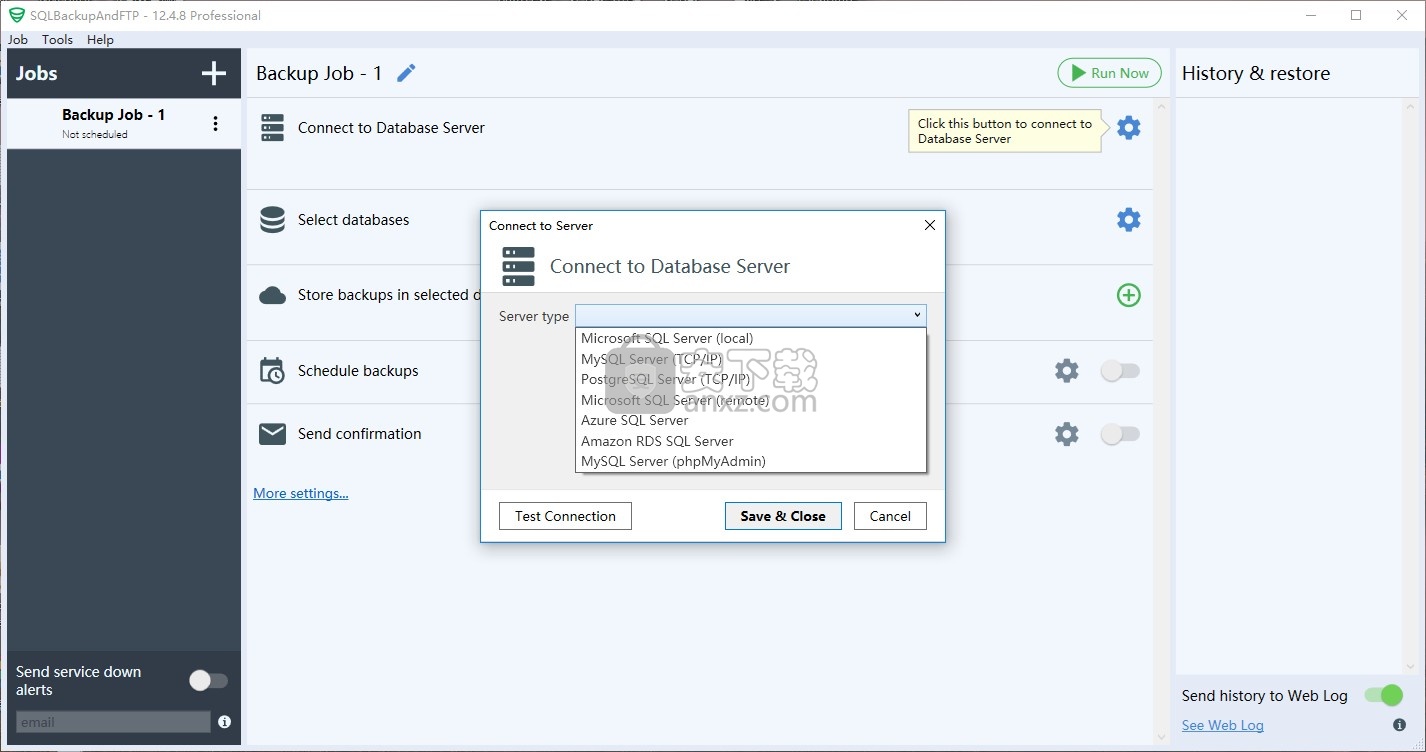
Task: Click the Send confirmation envelope icon
Action: [x=272, y=434]
